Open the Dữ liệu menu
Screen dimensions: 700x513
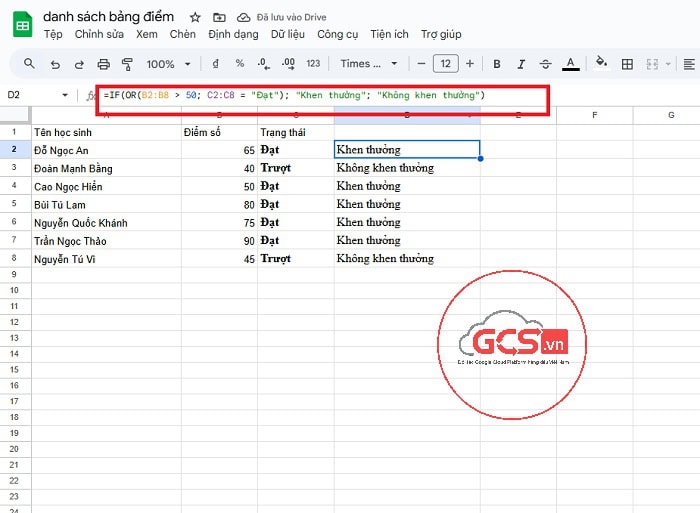coord(287,34)
